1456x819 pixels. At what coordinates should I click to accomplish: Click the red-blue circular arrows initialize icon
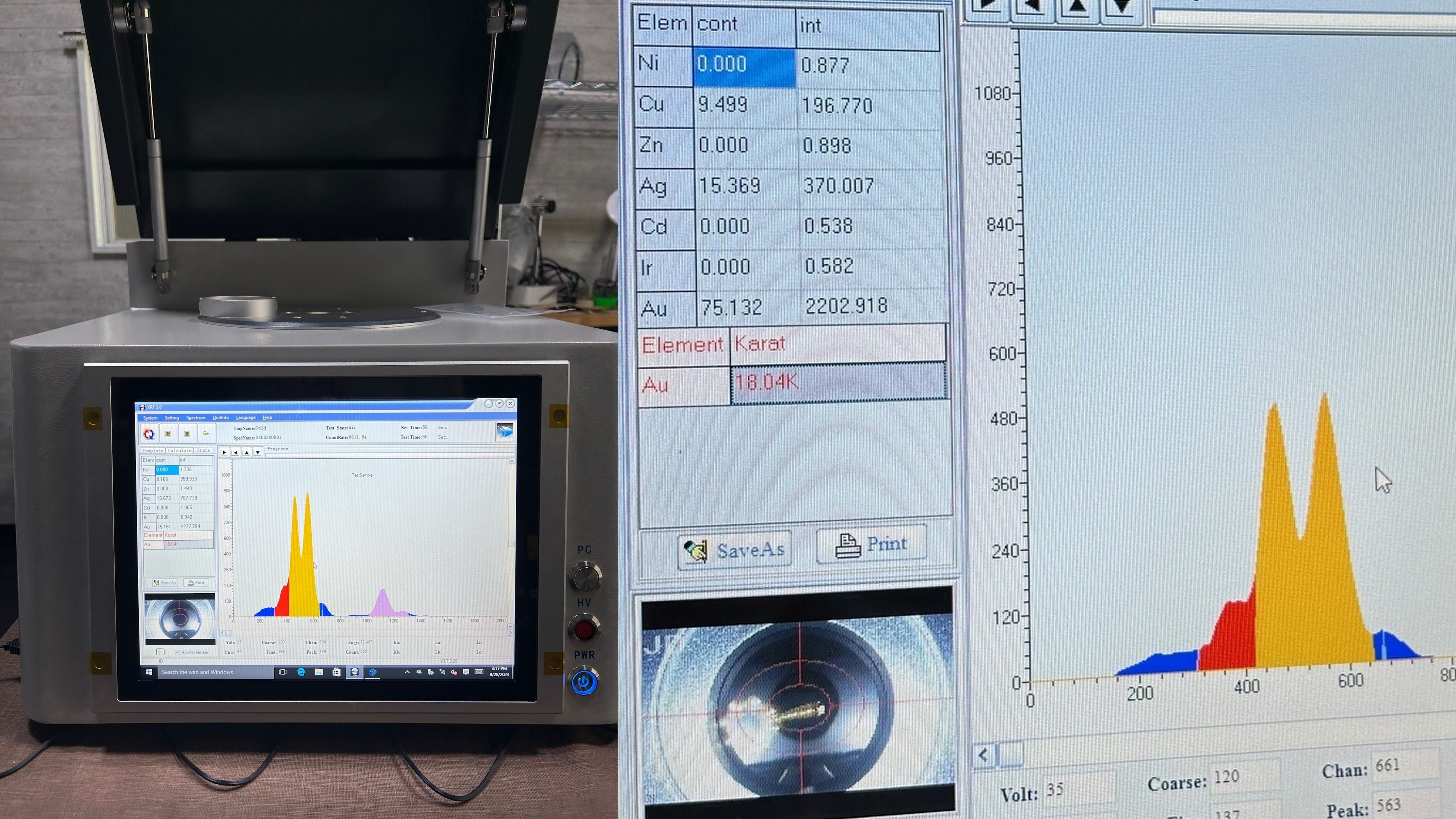point(149,434)
